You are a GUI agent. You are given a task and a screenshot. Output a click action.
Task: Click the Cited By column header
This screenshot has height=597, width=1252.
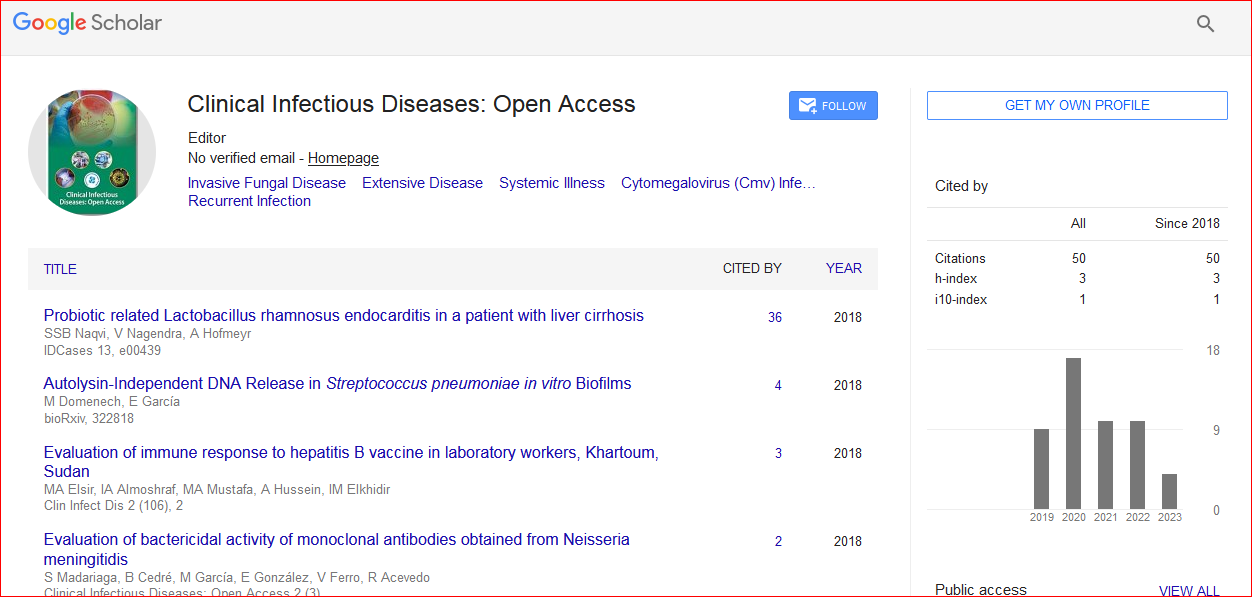click(x=752, y=268)
